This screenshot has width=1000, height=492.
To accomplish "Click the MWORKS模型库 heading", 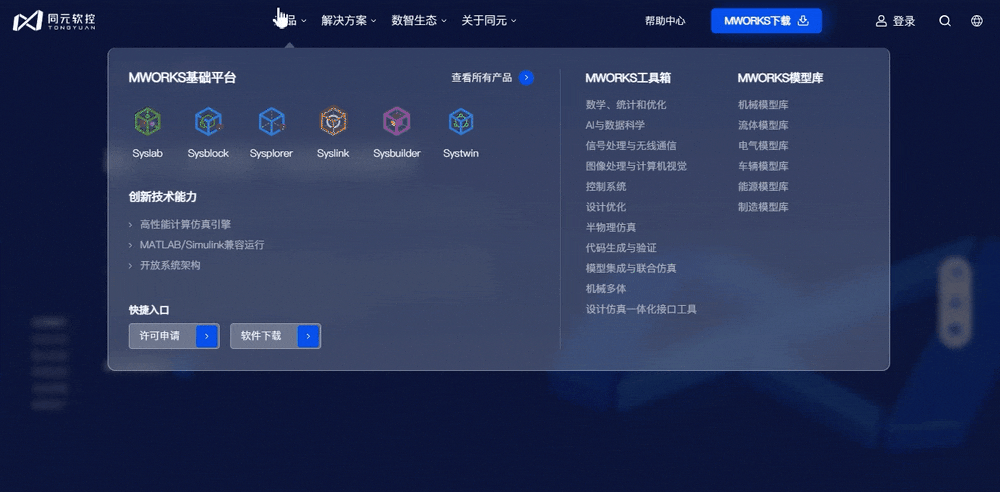I will [780, 78].
